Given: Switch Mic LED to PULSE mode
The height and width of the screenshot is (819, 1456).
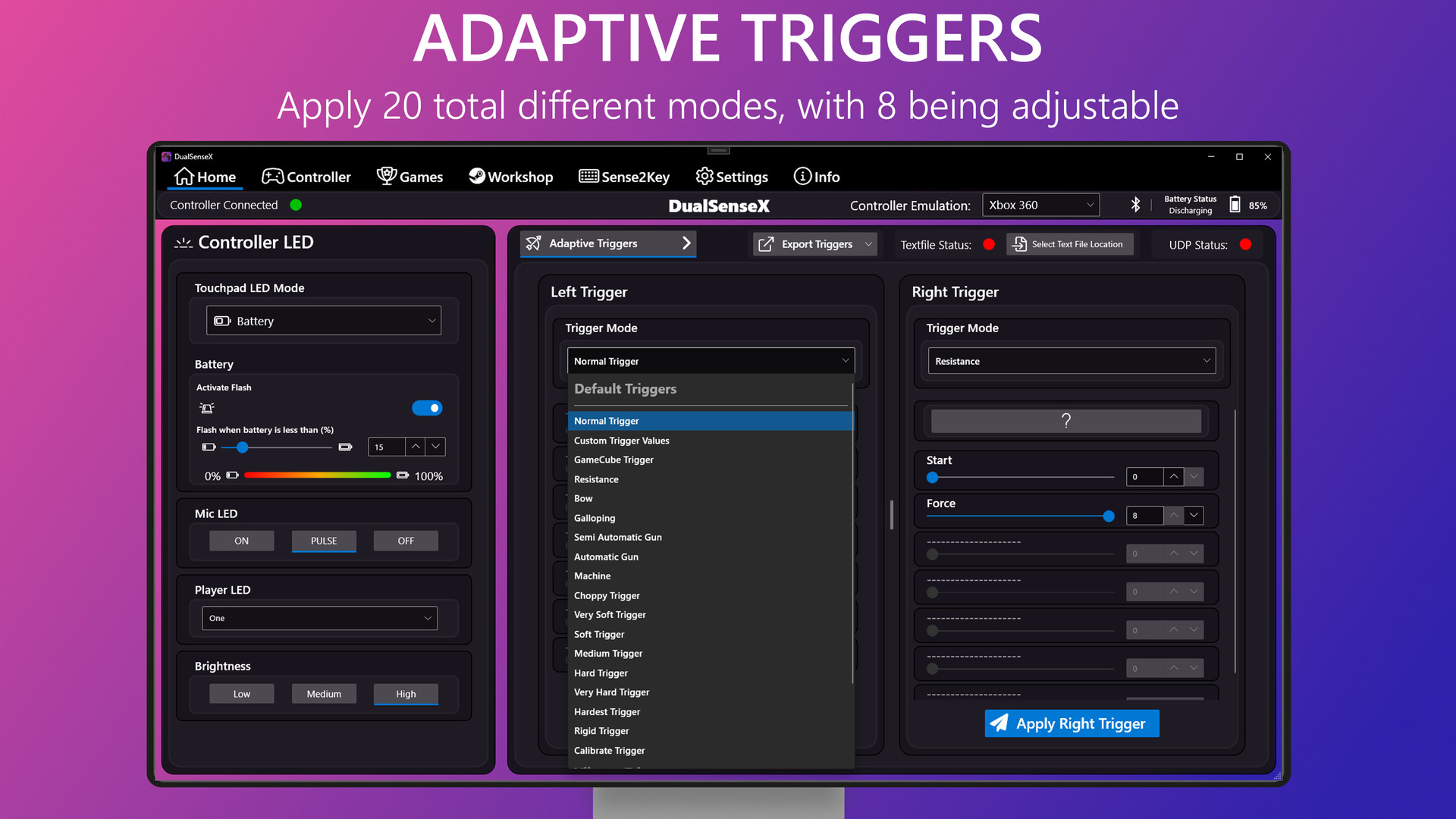Looking at the screenshot, I should click(x=324, y=540).
